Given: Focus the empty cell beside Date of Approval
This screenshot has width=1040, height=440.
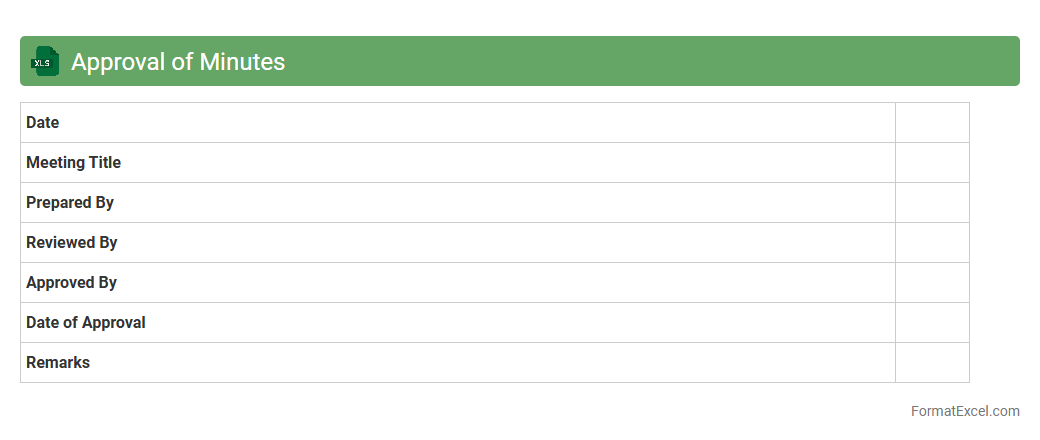Looking at the screenshot, I should point(932,322).
